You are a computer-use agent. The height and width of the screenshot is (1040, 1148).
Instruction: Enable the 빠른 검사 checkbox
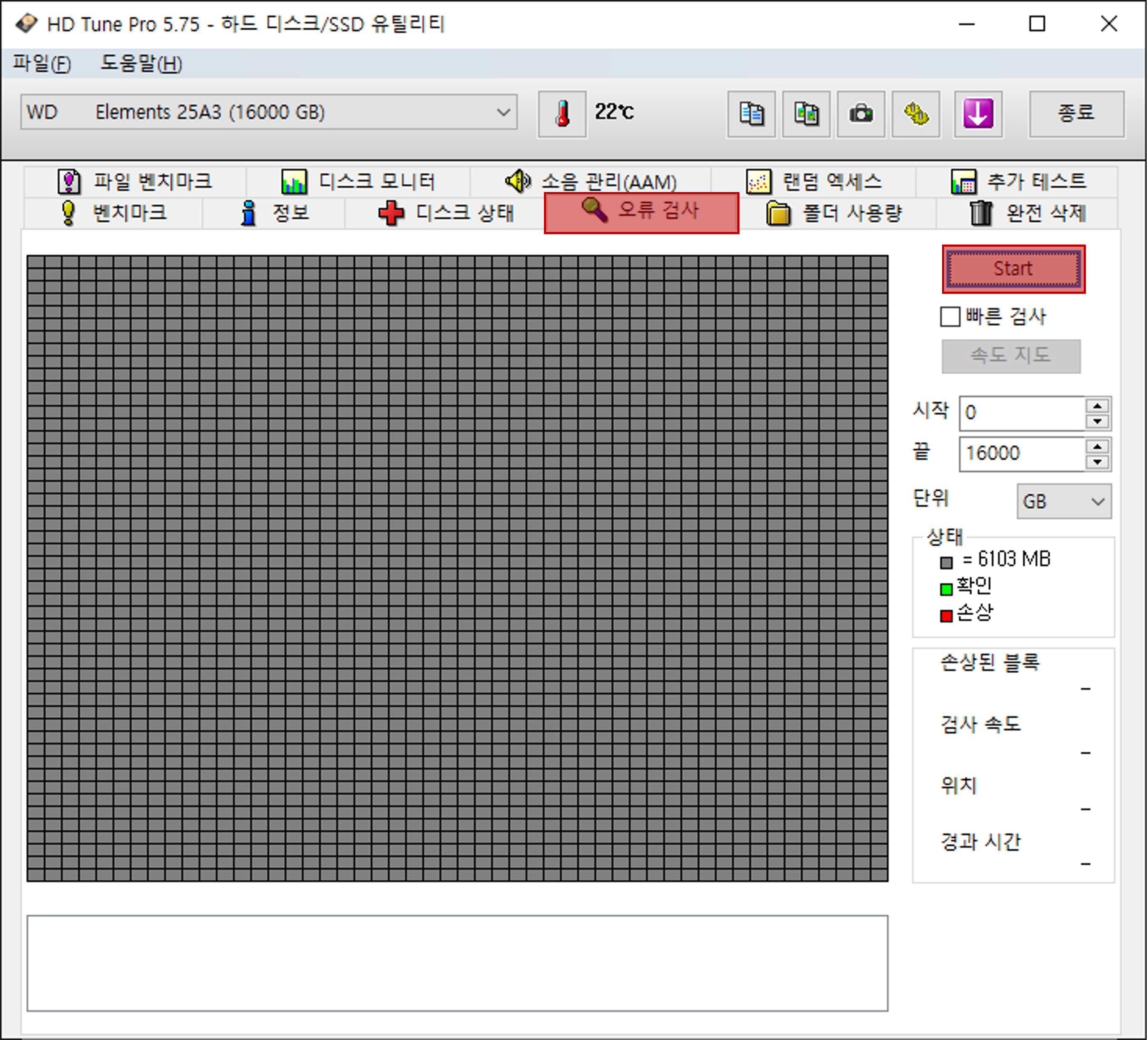click(949, 316)
